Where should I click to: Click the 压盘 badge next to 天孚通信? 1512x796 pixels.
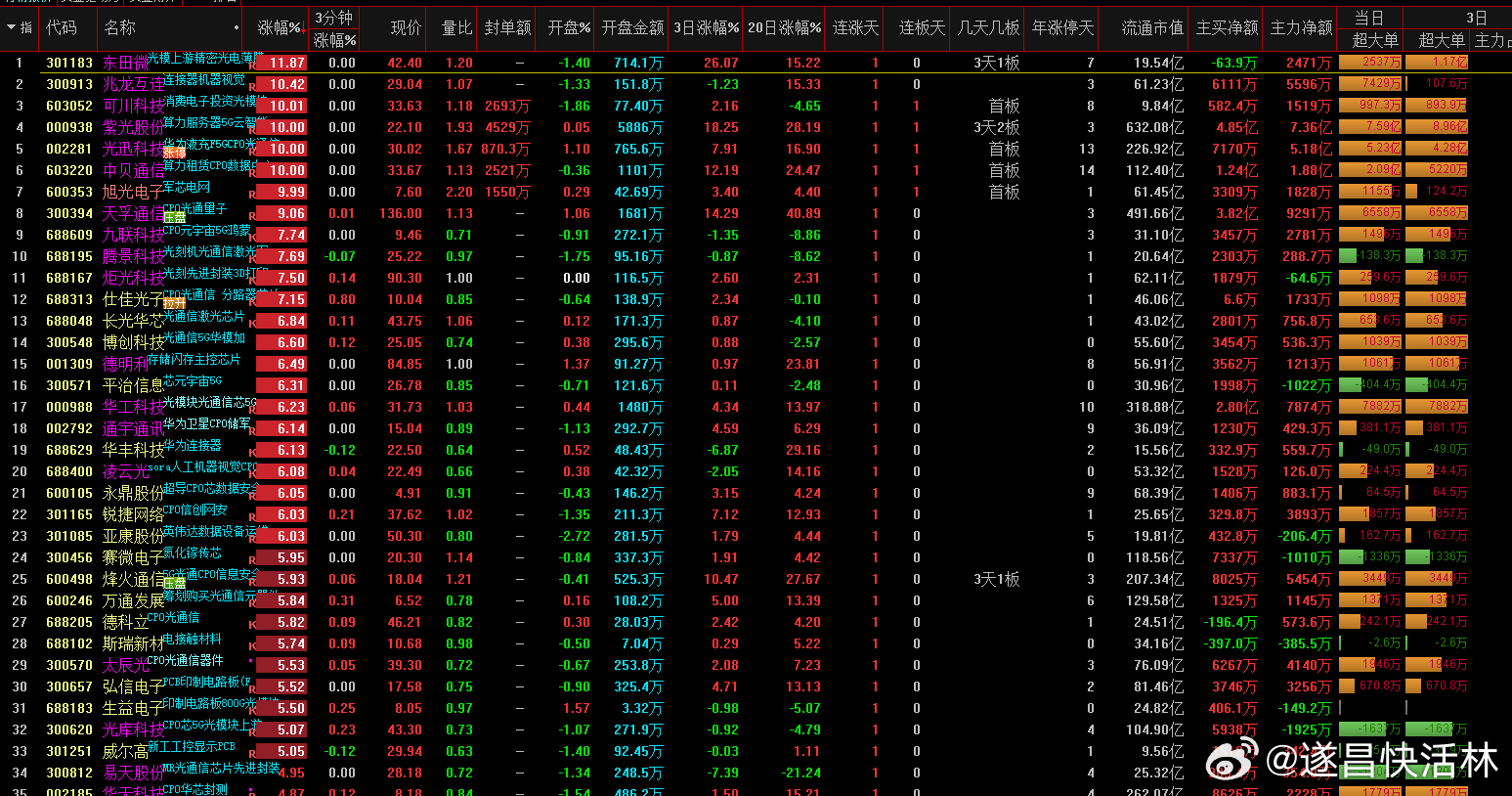pyautogui.click(x=174, y=217)
